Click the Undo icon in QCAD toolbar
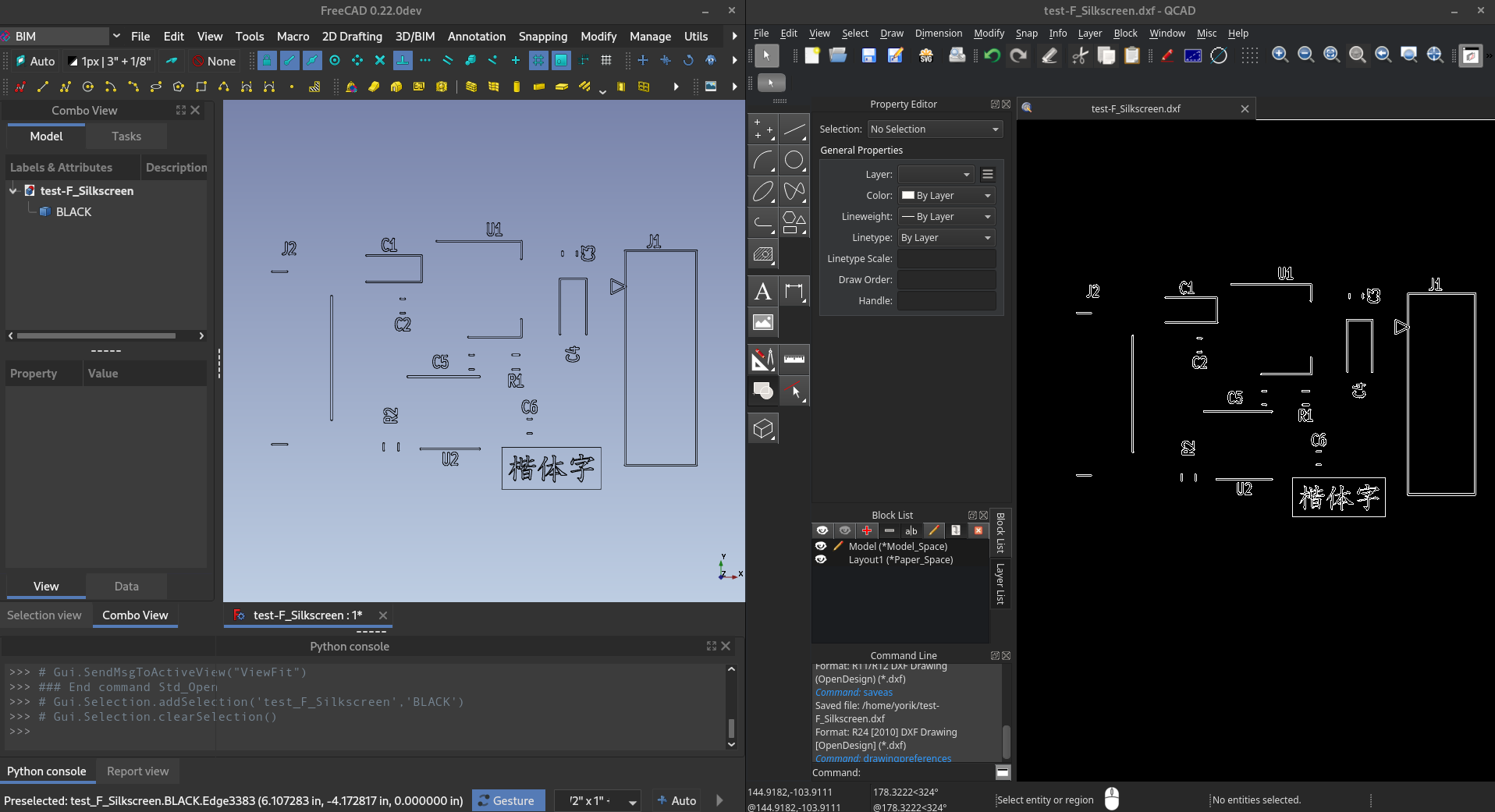This screenshot has height=812, width=1495. click(991, 55)
